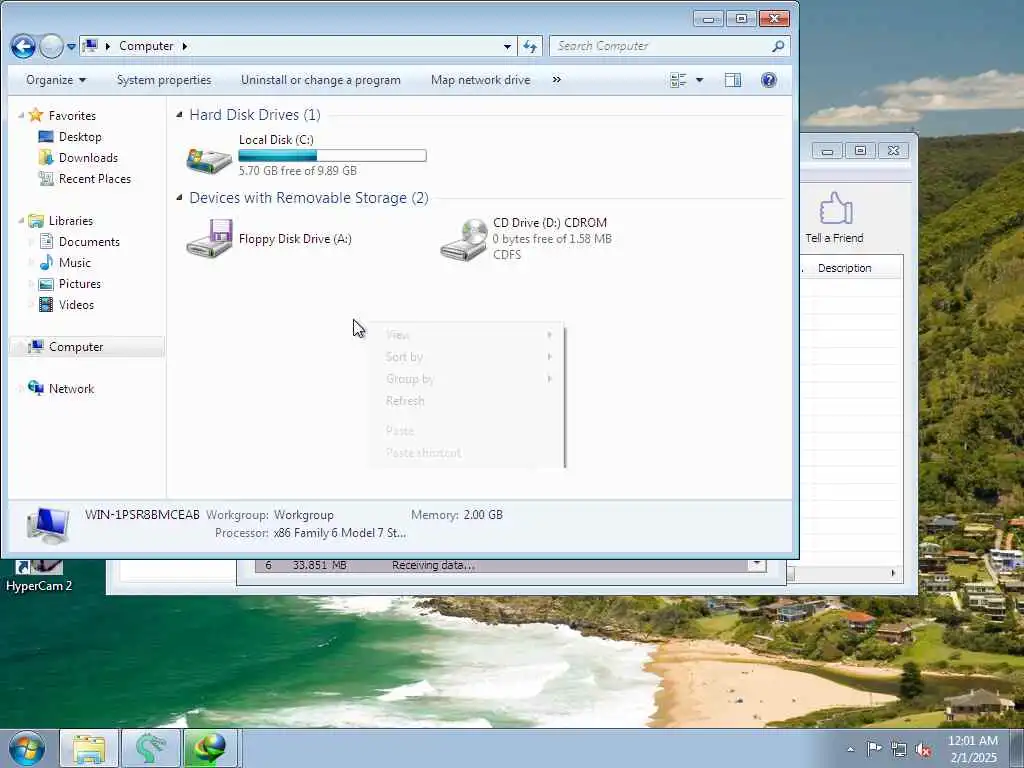
Task: Open System properties
Action: click(x=164, y=80)
